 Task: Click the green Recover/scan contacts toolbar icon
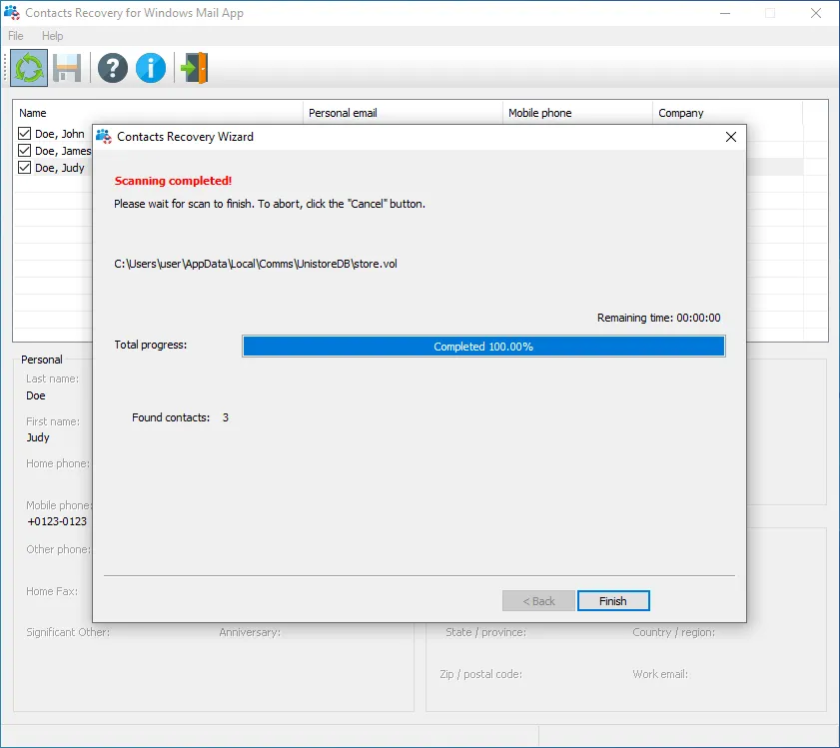pyautogui.click(x=29, y=68)
